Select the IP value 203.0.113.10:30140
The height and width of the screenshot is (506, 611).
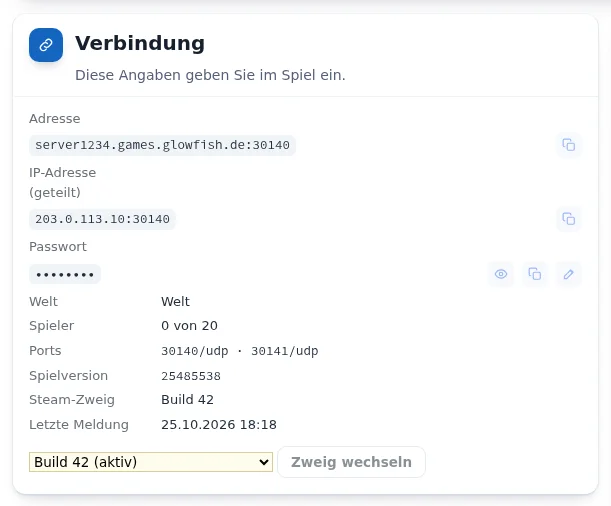(x=102, y=219)
